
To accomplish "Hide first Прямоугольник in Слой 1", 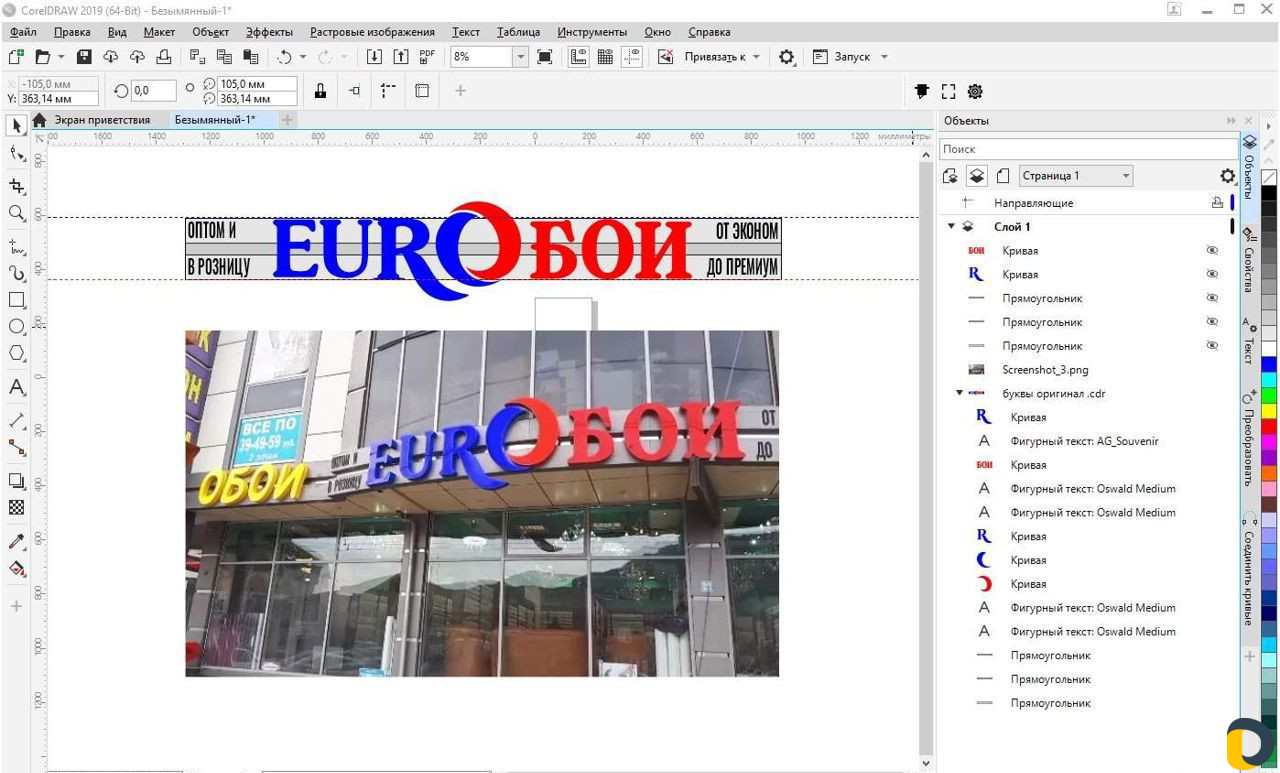I will [1212, 298].
